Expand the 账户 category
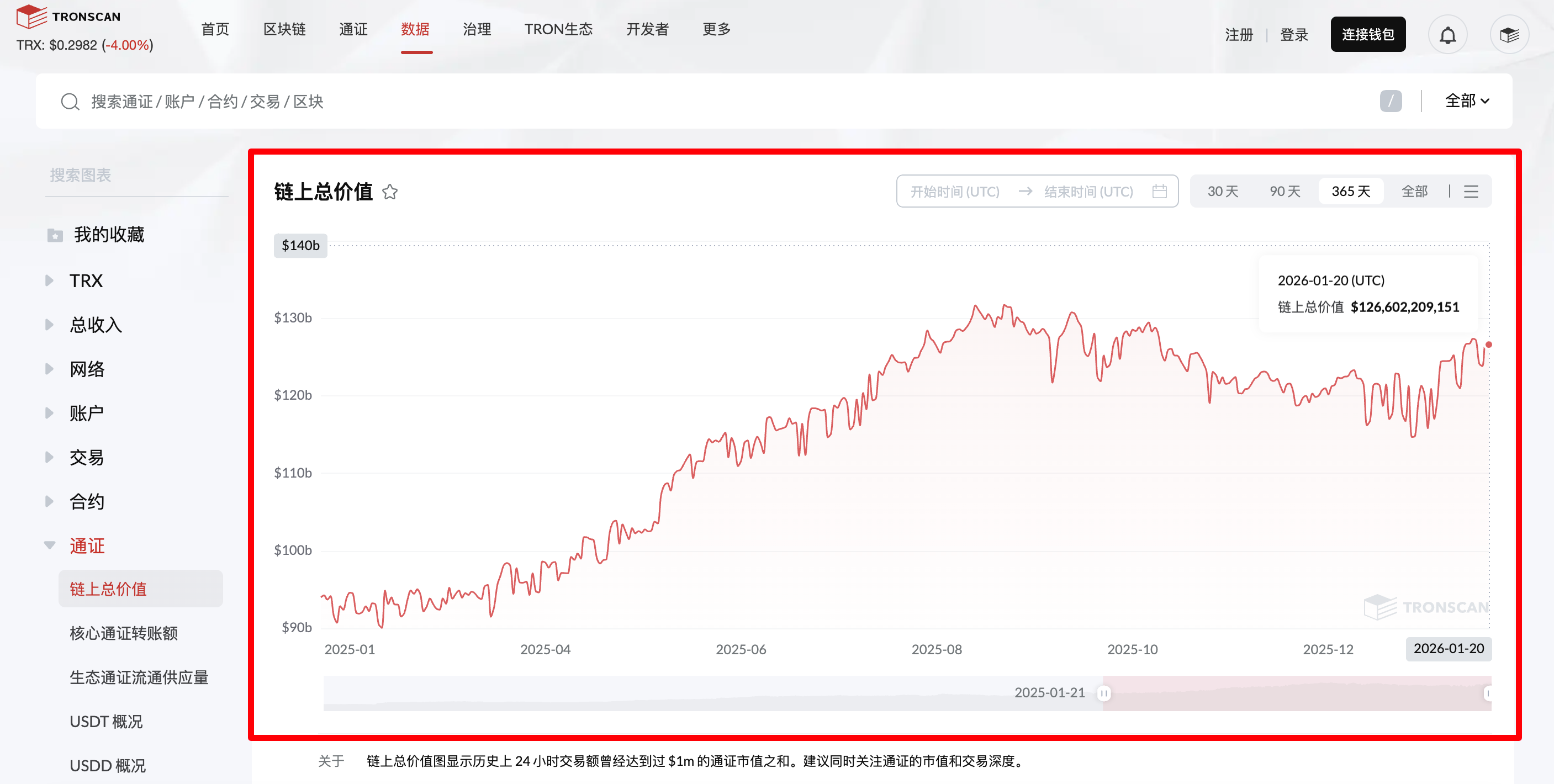This screenshot has width=1554, height=784. click(50, 413)
